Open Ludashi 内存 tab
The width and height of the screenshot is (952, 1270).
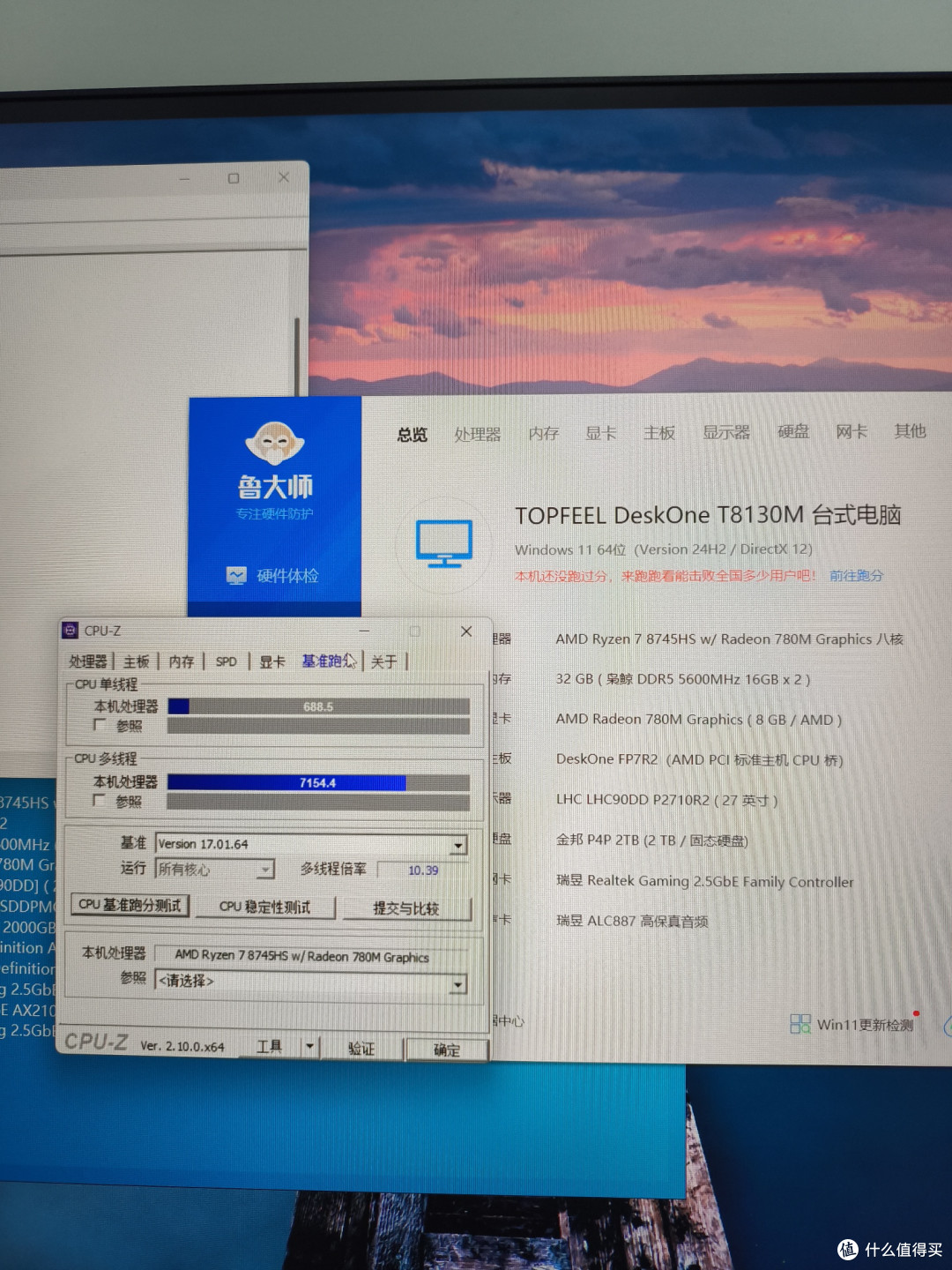coord(544,433)
